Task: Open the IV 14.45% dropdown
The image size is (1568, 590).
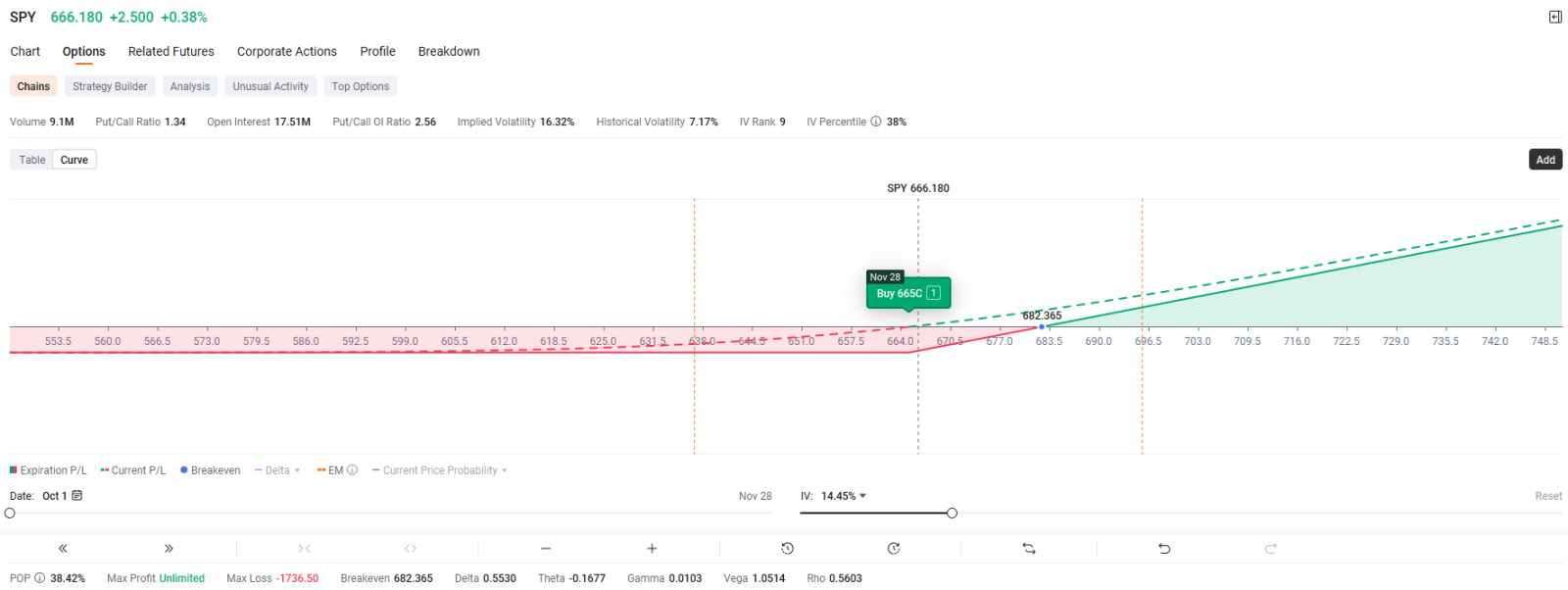Action: [x=843, y=496]
